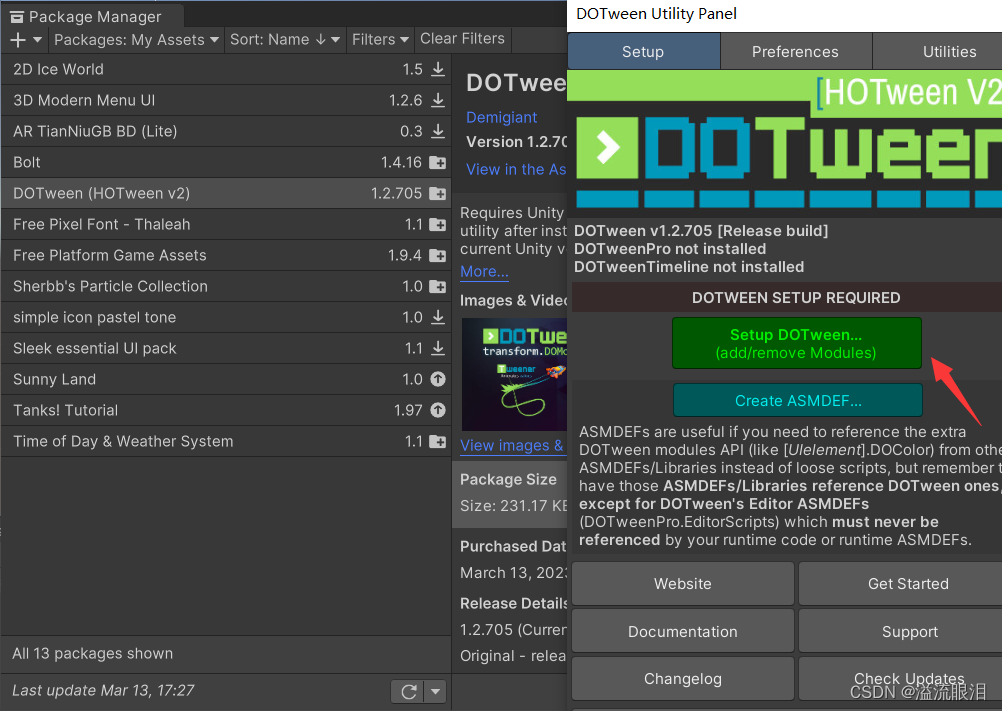Select the DOTween (HOTween v2) package
This screenshot has width=1002, height=711.
pyautogui.click(x=226, y=193)
